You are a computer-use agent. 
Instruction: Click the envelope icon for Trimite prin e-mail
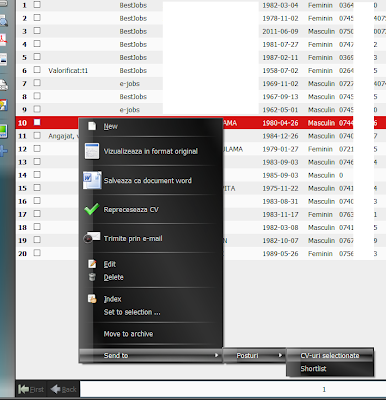click(x=92, y=238)
